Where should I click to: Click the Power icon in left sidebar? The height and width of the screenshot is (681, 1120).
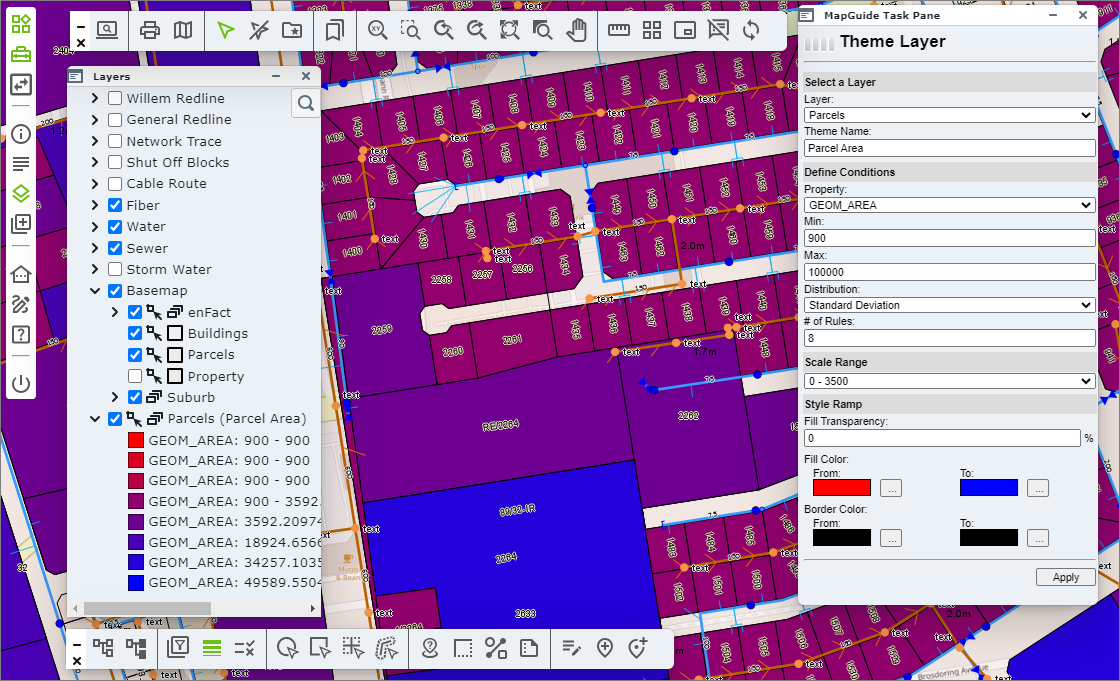pos(21,383)
